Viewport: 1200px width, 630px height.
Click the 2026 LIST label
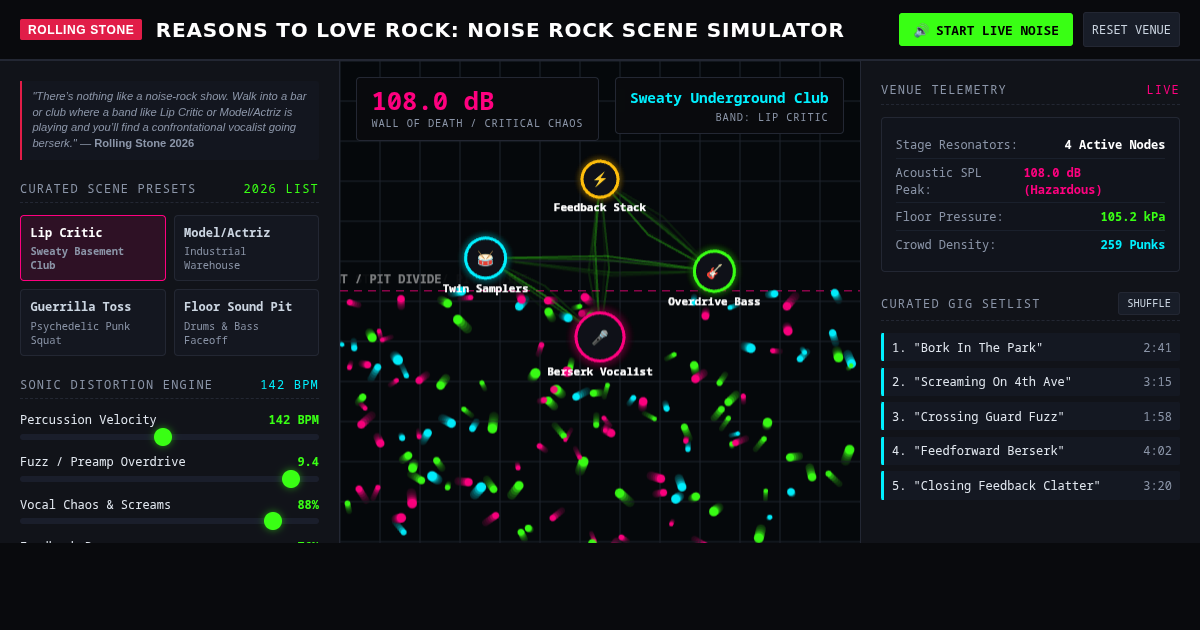pos(281,189)
